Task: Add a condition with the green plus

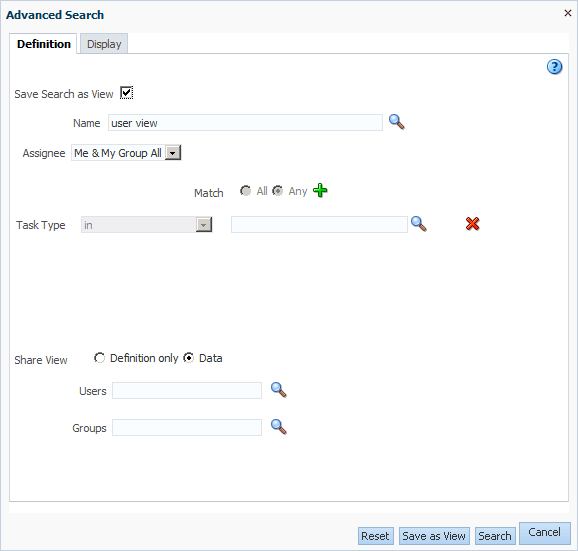Action: click(x=320, y=191)
